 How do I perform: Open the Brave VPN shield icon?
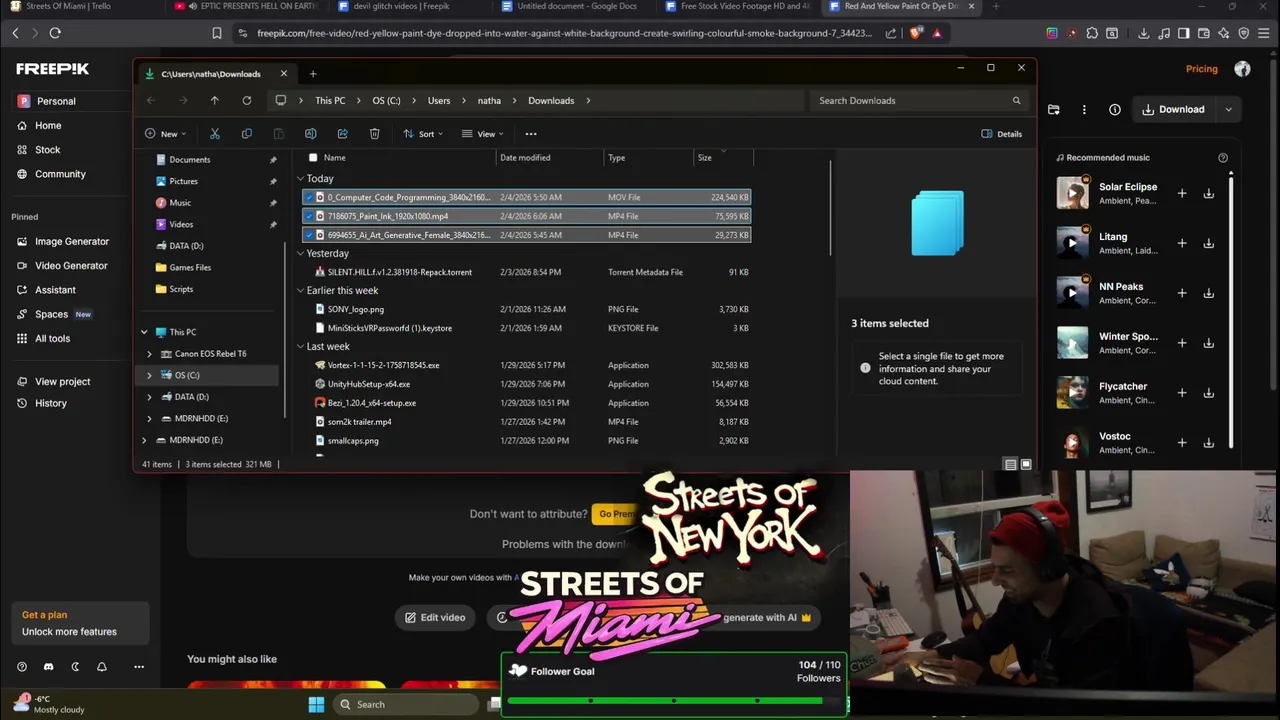point(1243,33)
